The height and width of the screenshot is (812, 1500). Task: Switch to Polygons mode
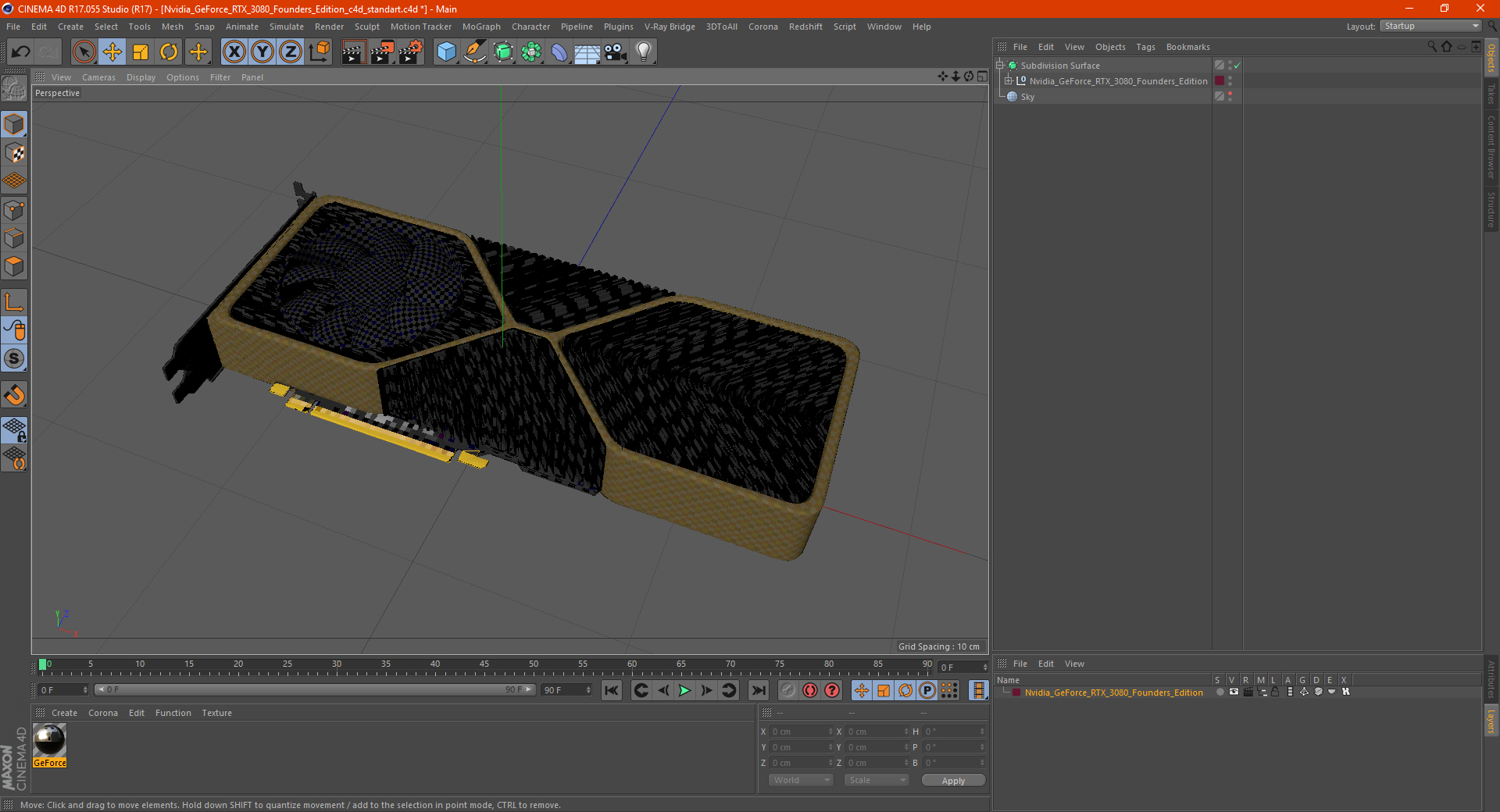(x=14, y=266)
